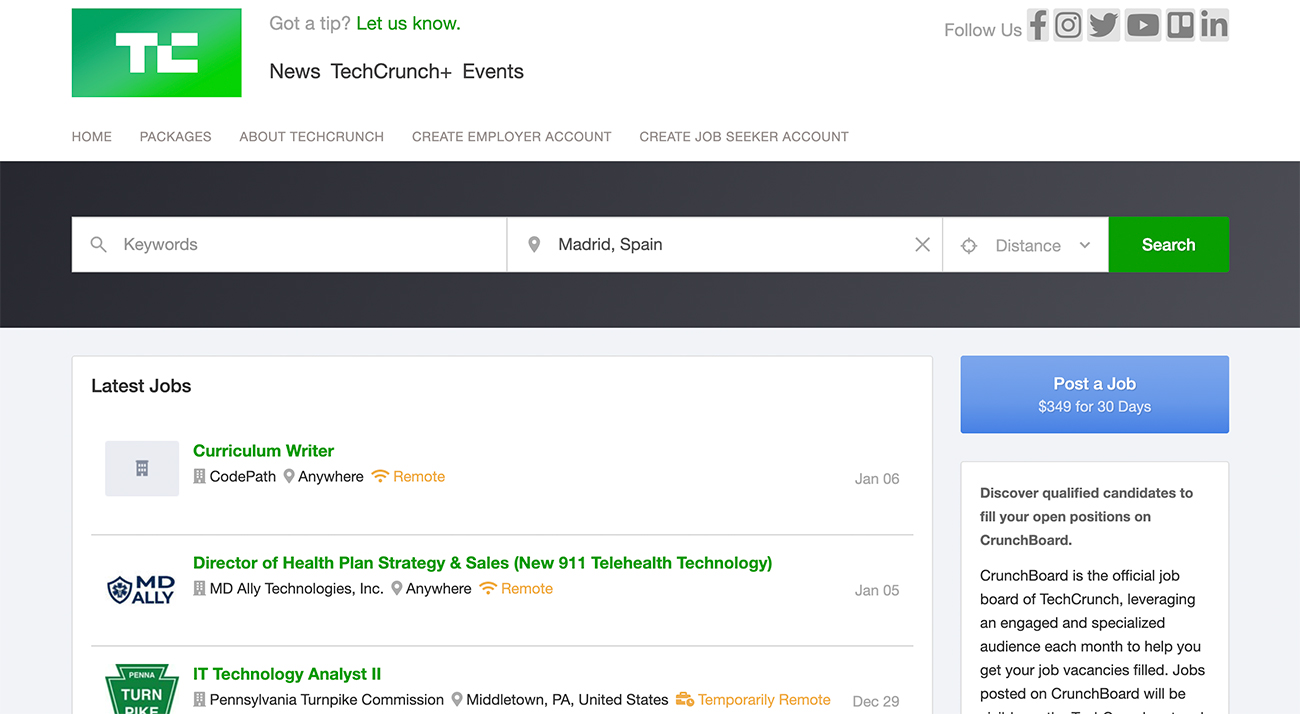Click the location pin icon beside Madrid, Spain
The image size is (1300, 714).
(534, 244)
